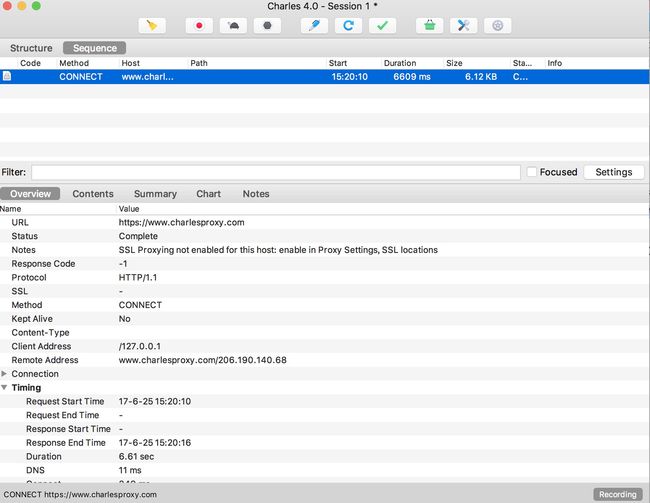
Task: Validate the response with the green checkmark
Action: pos(382,26)
